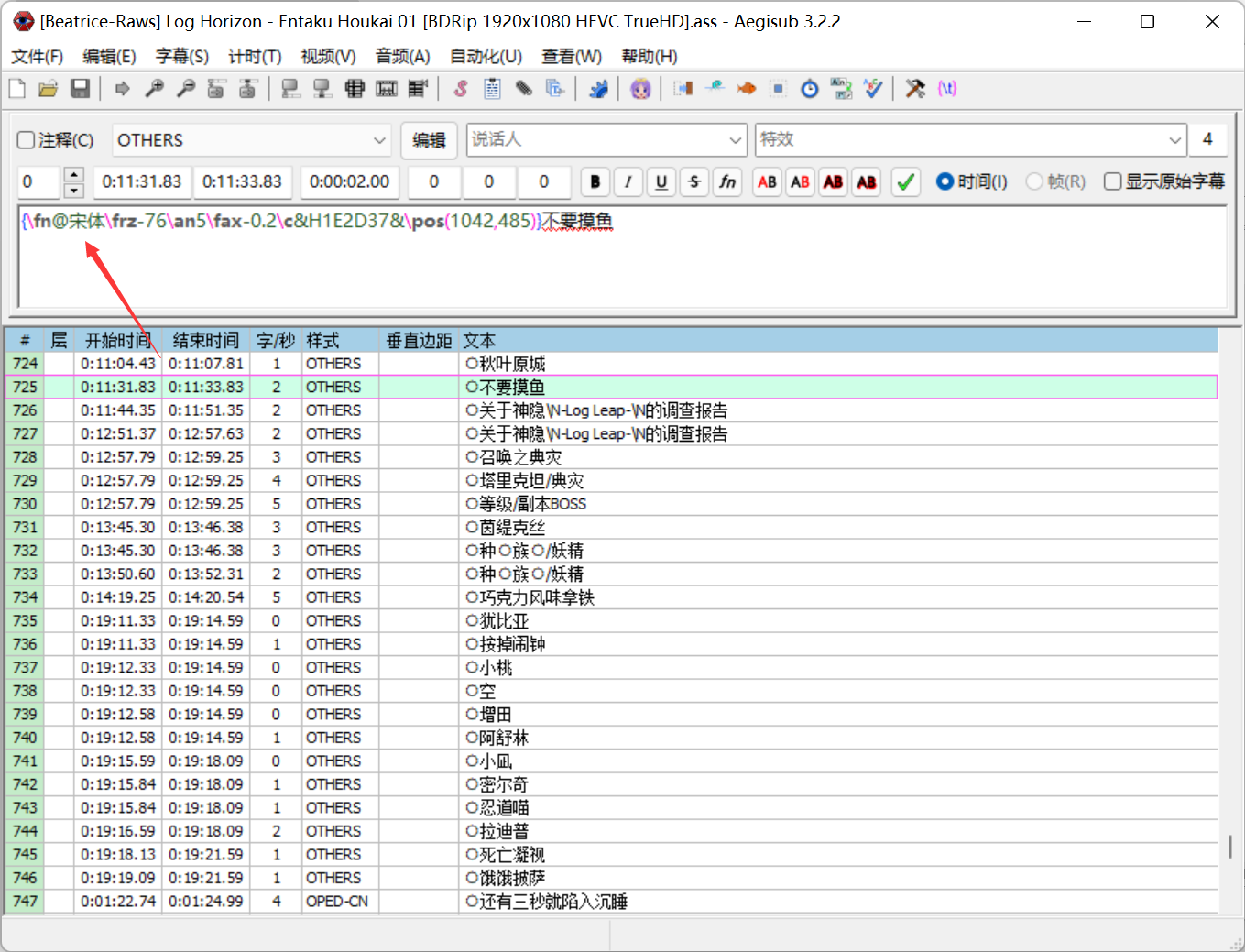Toggle strikethrough S formatting button
Image resolution: width=1245 pixels, height=952 pixels.
694,181
